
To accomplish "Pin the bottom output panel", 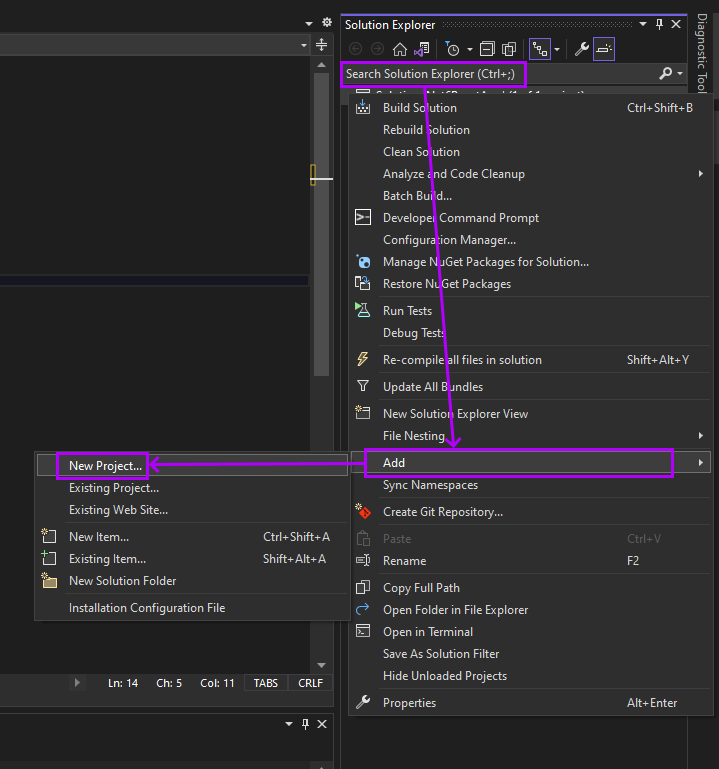I will point(306,724).
